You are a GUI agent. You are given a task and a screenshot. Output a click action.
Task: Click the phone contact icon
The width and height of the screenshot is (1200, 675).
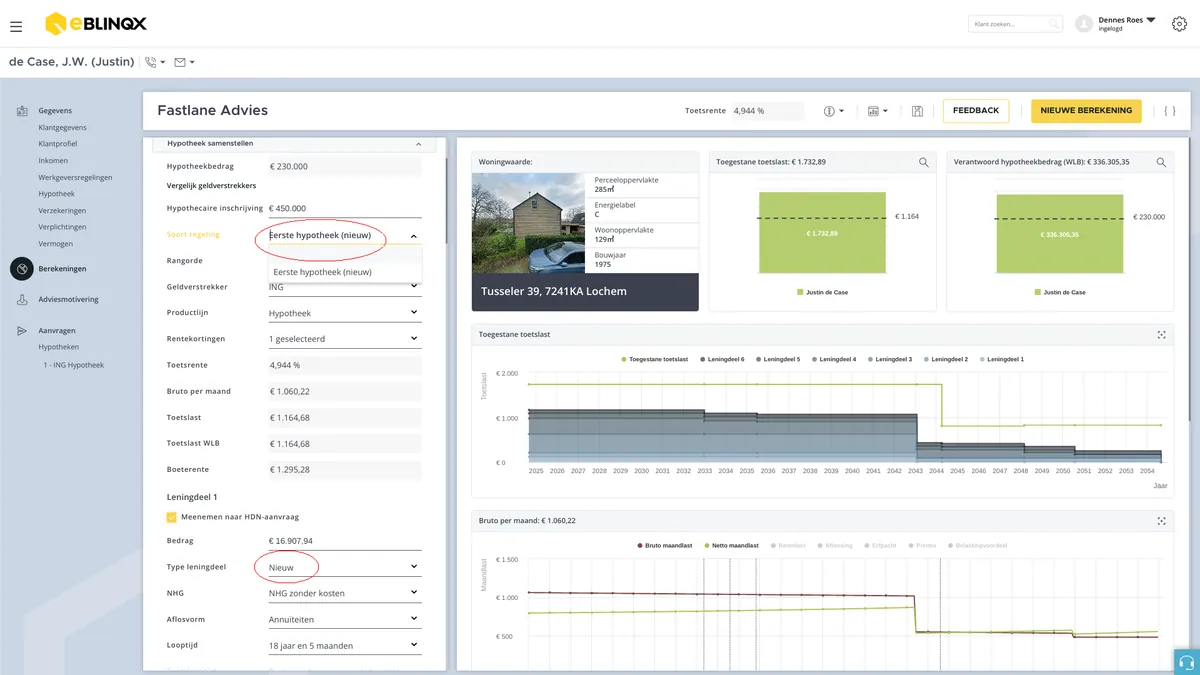(x=151, y=62)
